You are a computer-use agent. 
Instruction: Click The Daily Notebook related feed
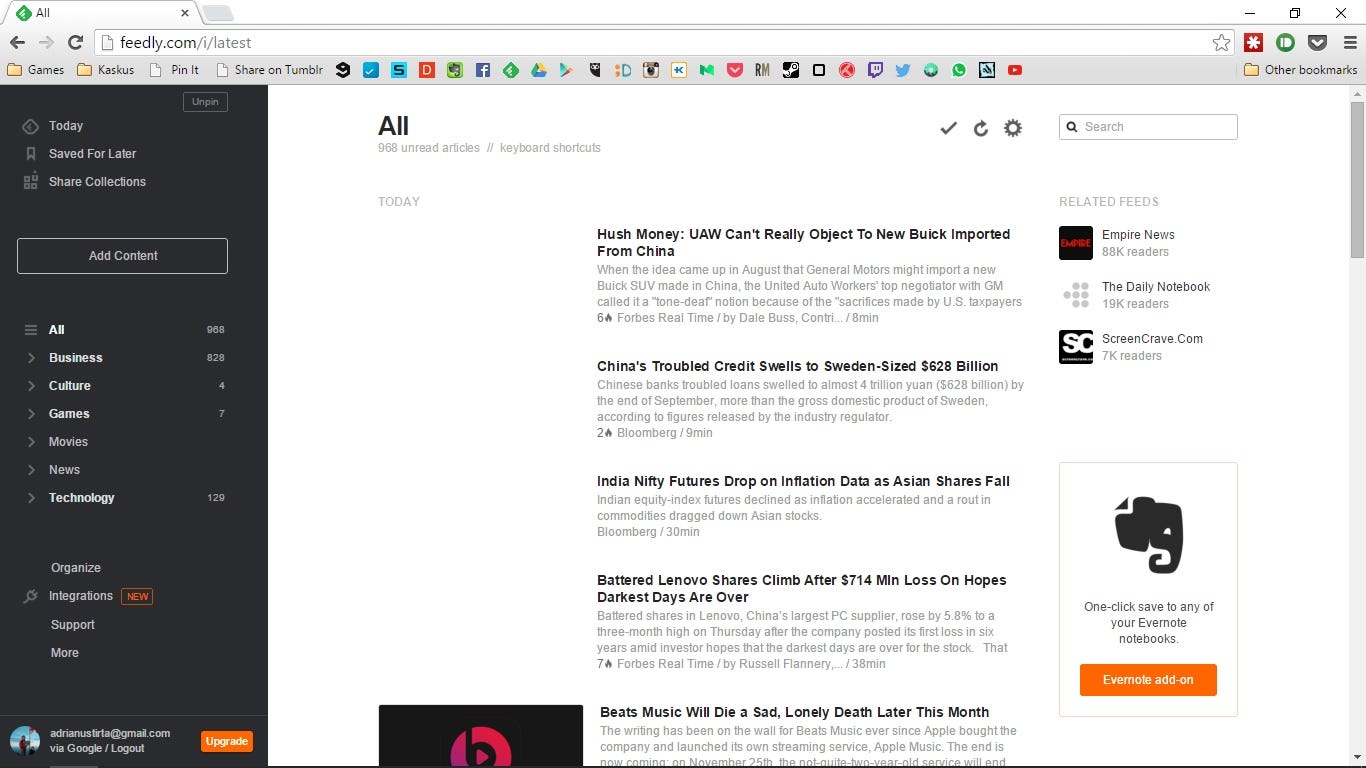(x=1156, y=287)
